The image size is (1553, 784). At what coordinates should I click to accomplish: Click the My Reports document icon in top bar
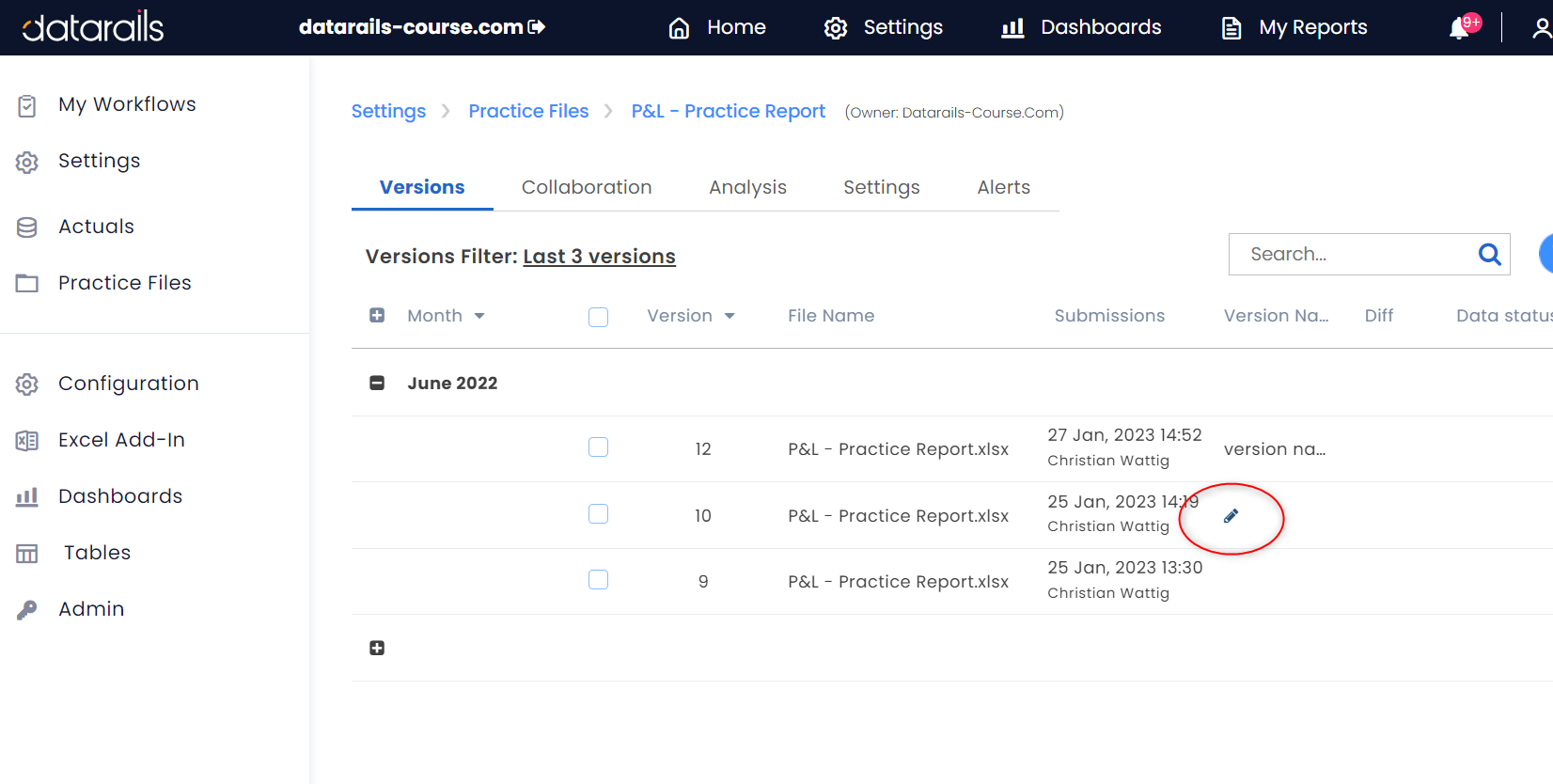coord(1231,28)
